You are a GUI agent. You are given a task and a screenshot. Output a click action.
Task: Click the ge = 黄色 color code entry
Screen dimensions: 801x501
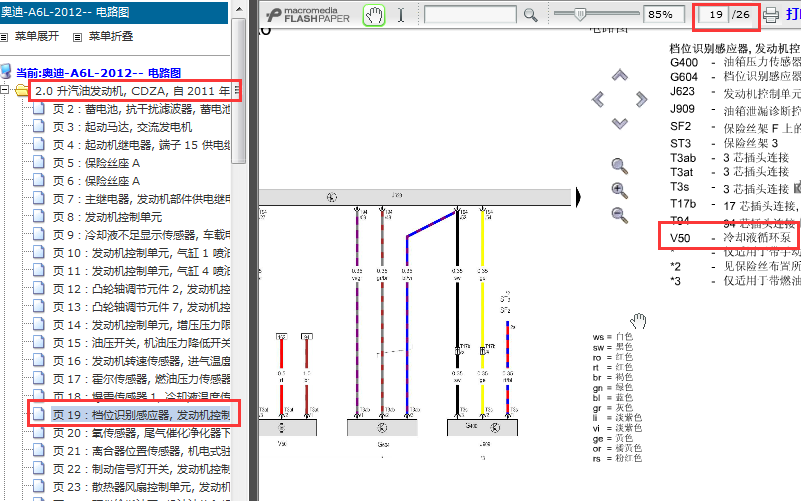pyautogui.click(x=613, y=438)
